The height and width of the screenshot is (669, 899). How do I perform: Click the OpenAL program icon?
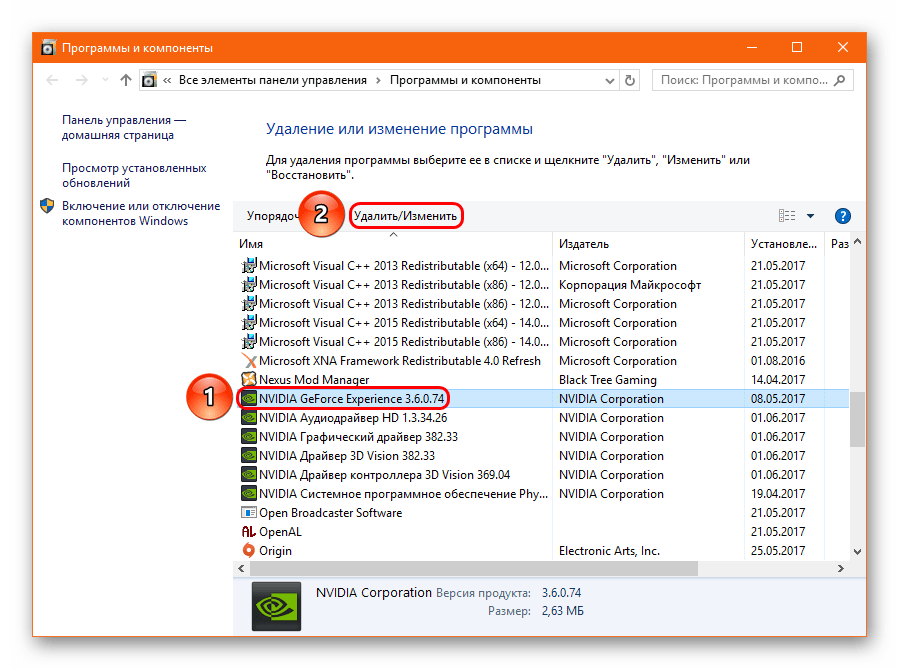[249, 532]
